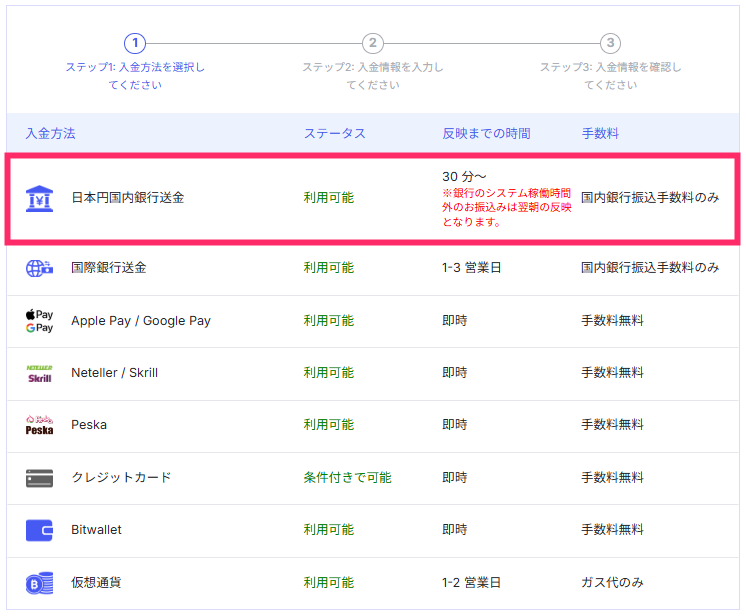Click 利用可能 status in 国際銀行送金 row

[329, 268]
